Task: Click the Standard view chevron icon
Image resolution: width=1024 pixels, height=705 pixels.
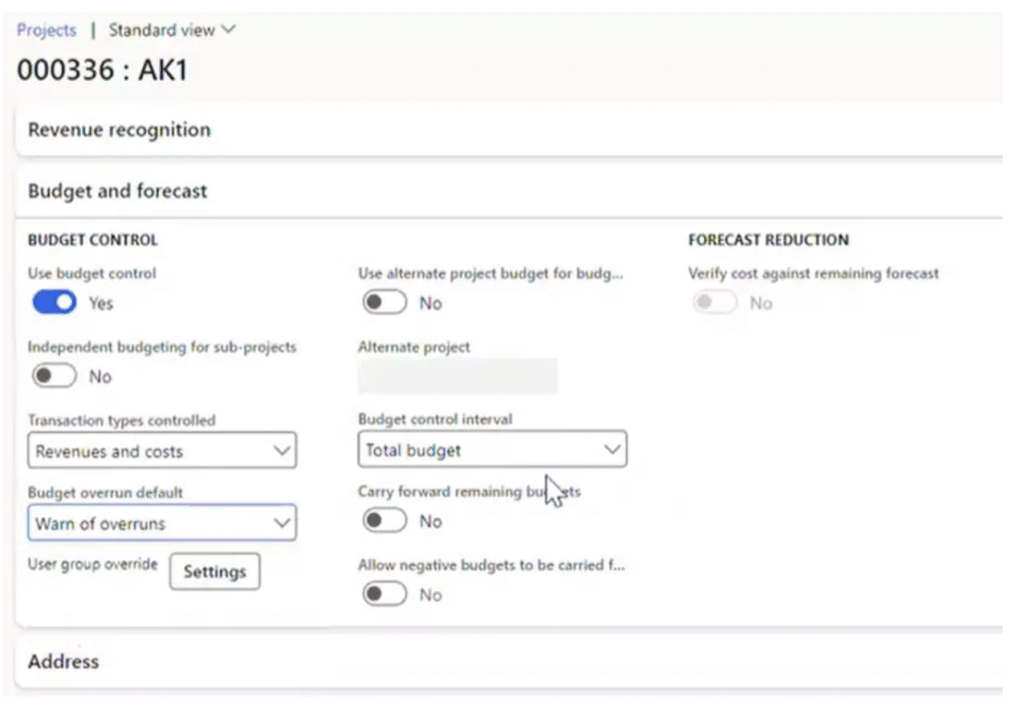Action: pos(228,29)
